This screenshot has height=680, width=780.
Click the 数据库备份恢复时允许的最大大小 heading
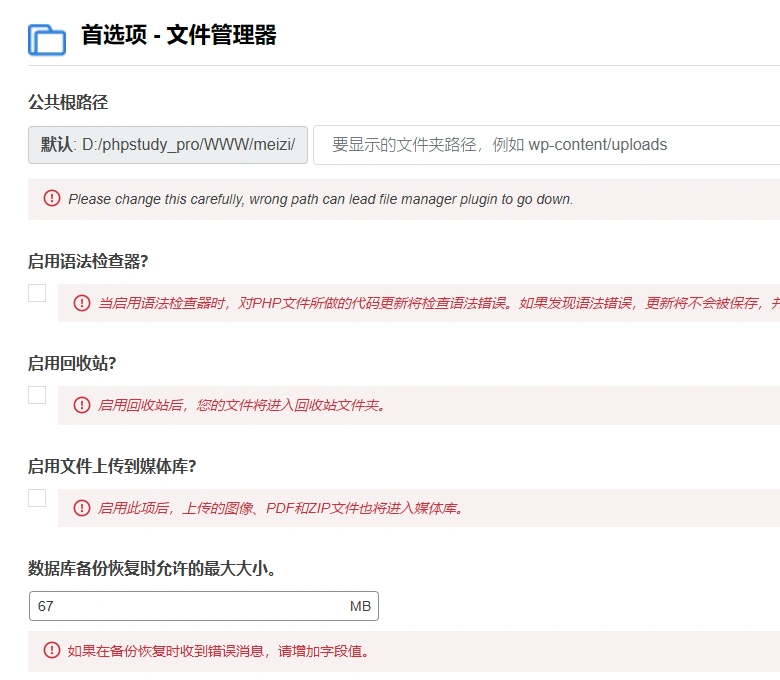tap(152, 568)
